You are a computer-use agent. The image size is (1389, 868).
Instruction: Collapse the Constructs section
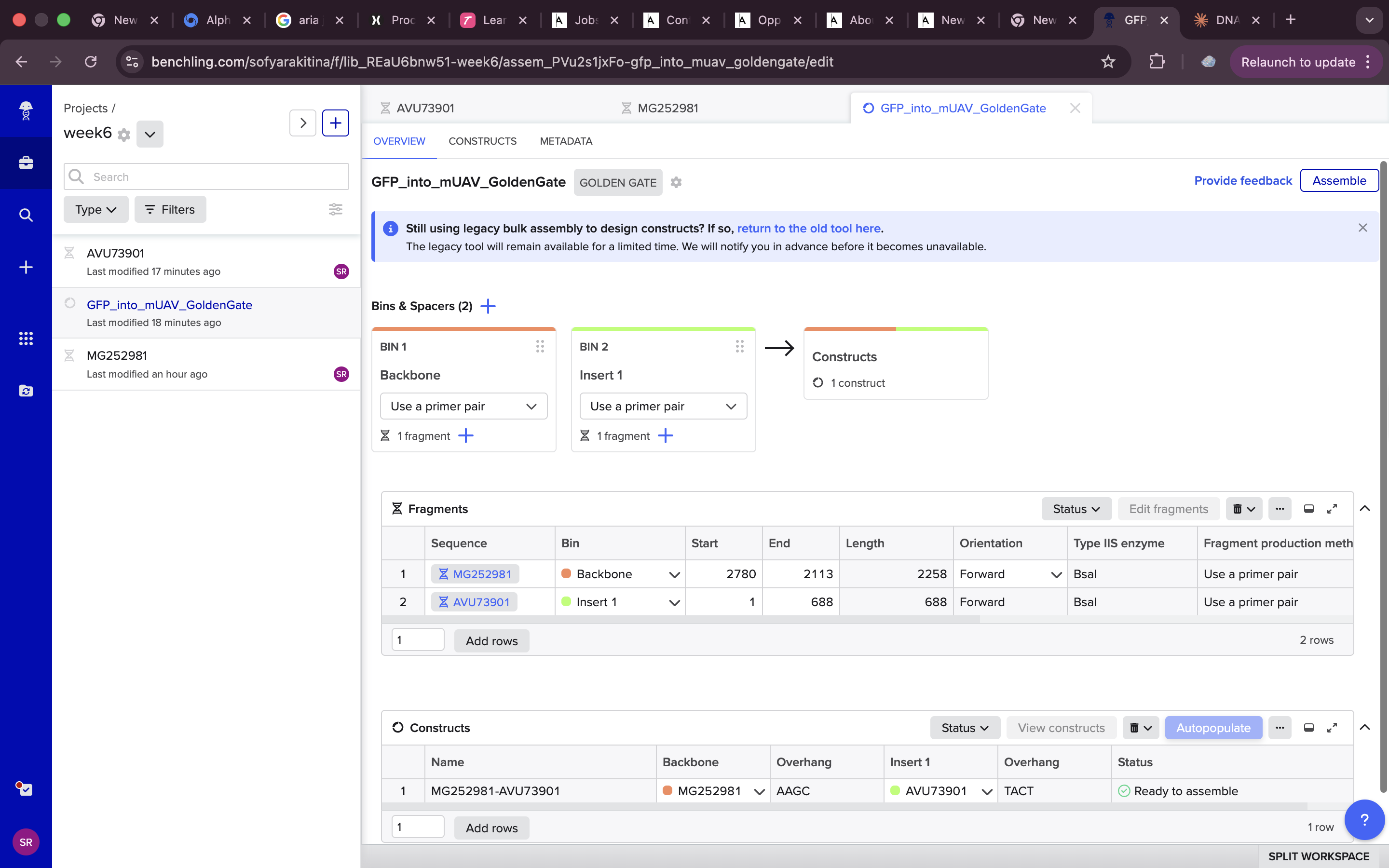(x=1365, y=727)
